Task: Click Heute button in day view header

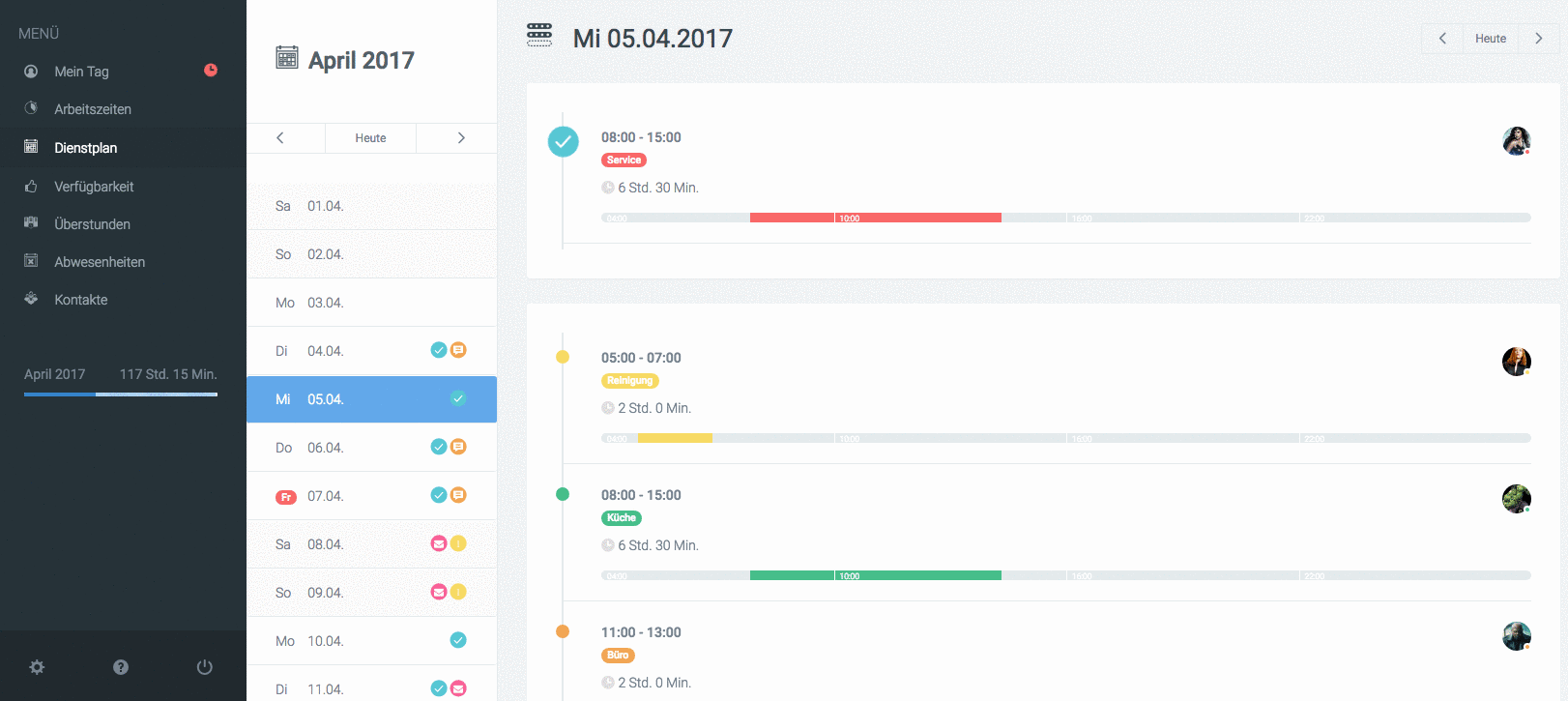Action: [1491, 39]
